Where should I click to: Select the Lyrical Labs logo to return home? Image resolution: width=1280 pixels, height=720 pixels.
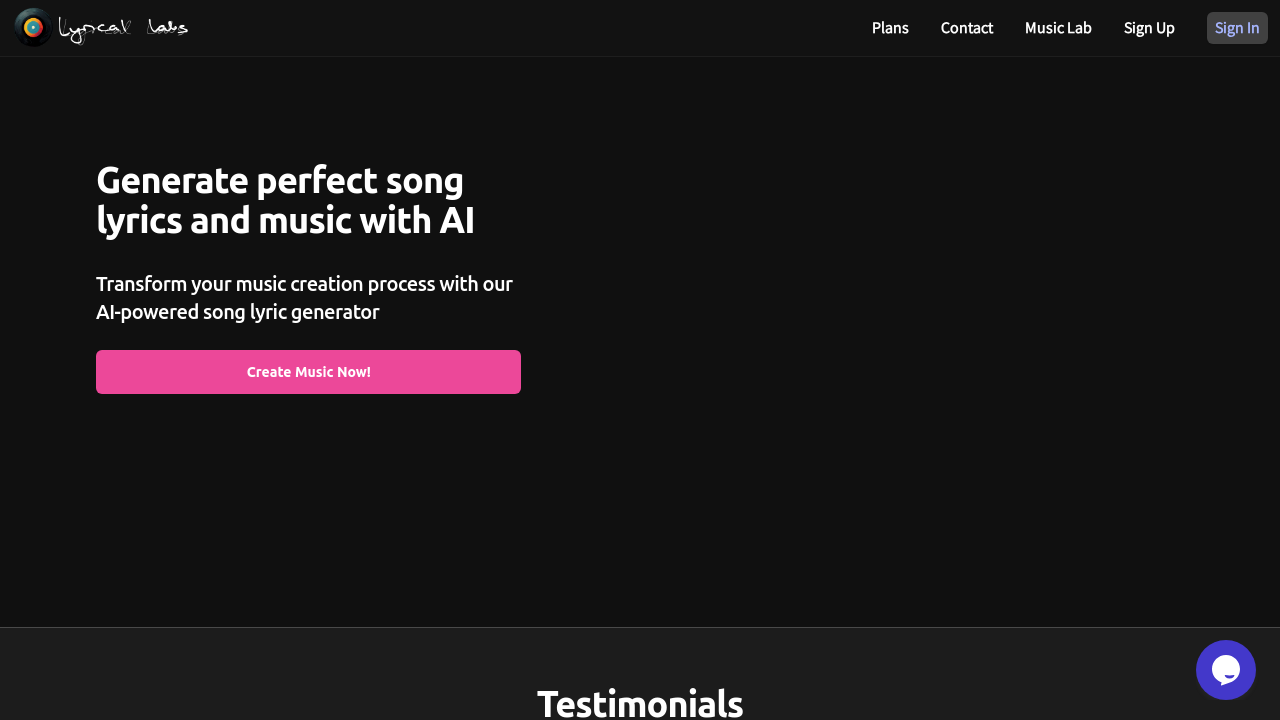pyautogui.click(x=100, y=27)
